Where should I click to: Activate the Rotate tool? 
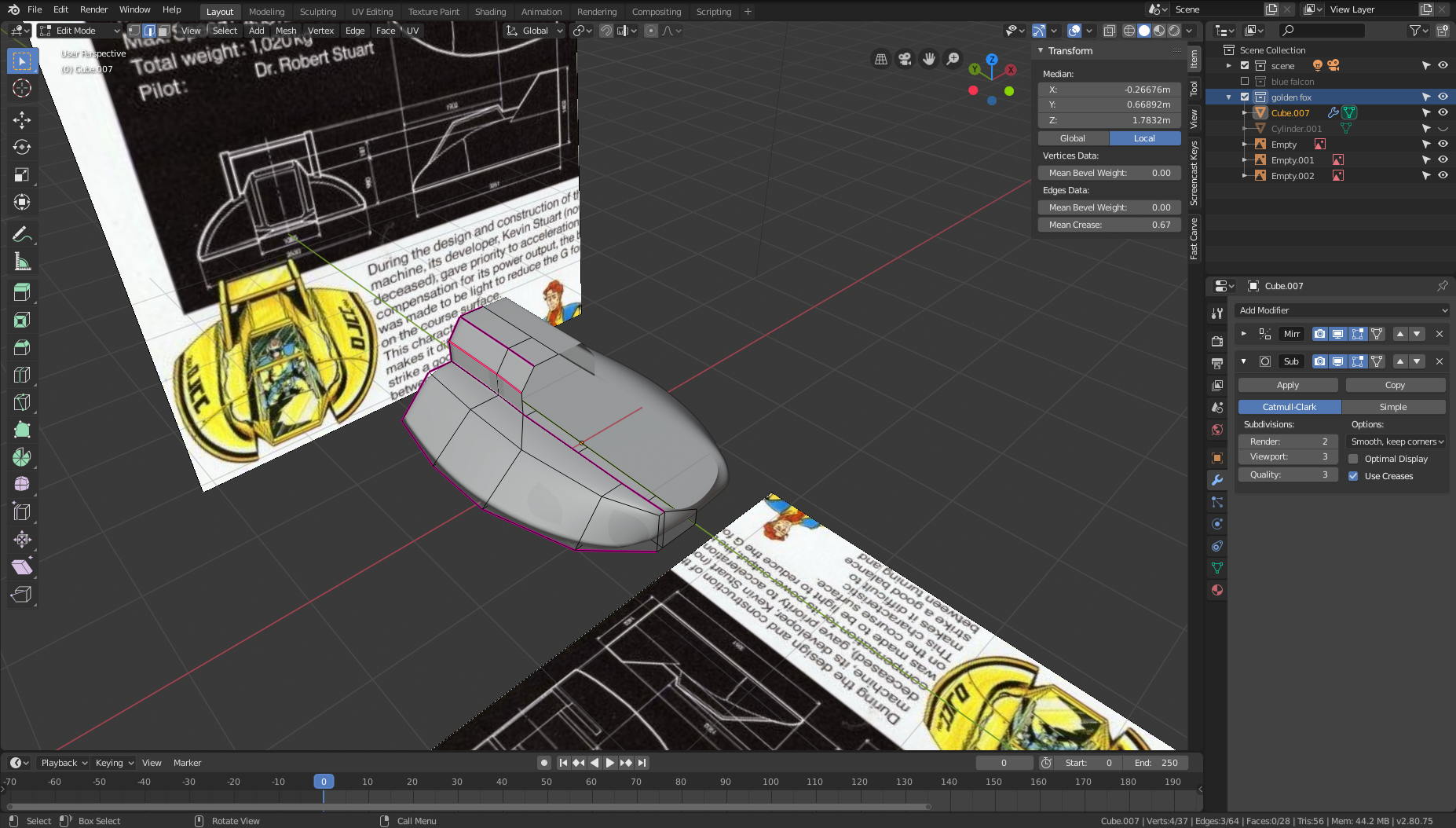pos(22,147)
